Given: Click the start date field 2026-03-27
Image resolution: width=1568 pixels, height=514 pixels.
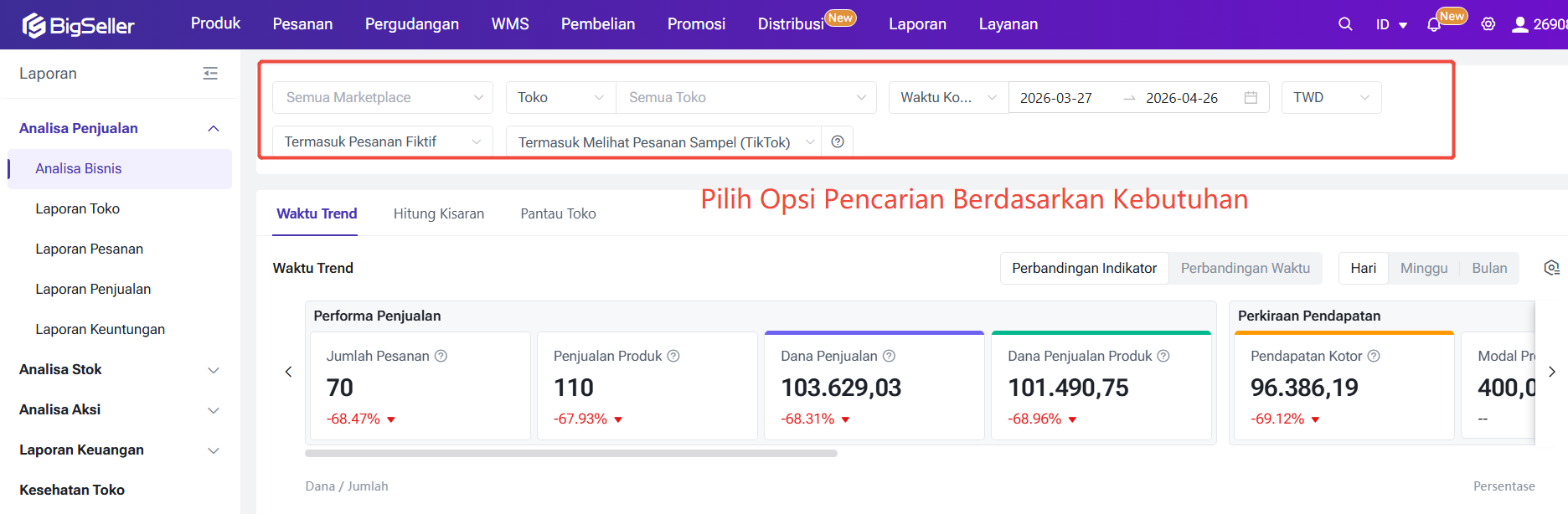Looking at the screenshot, I should 1056,98.
